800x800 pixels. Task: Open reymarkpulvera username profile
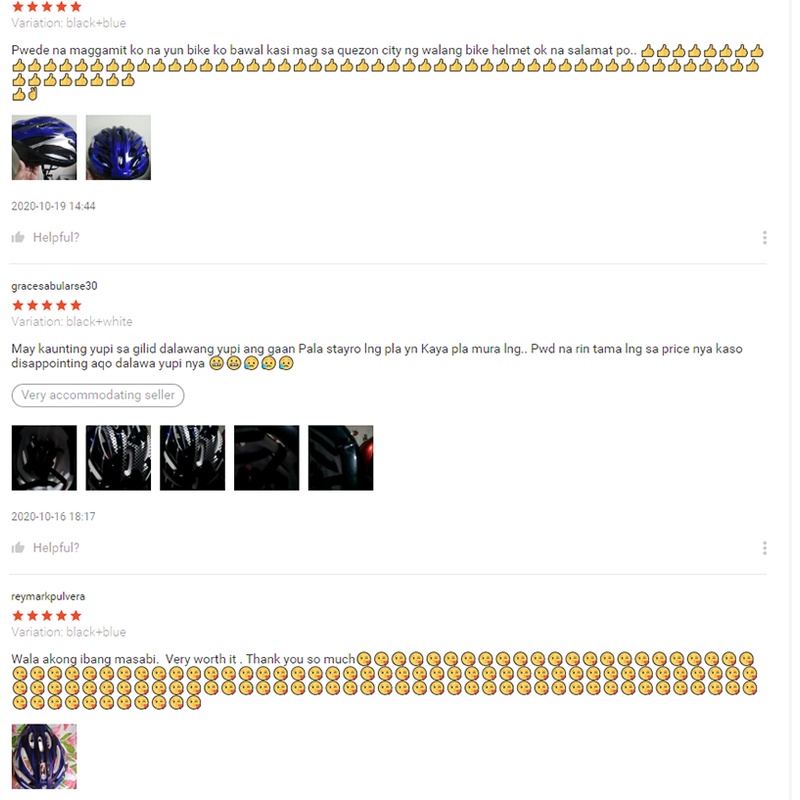[48, 596]
